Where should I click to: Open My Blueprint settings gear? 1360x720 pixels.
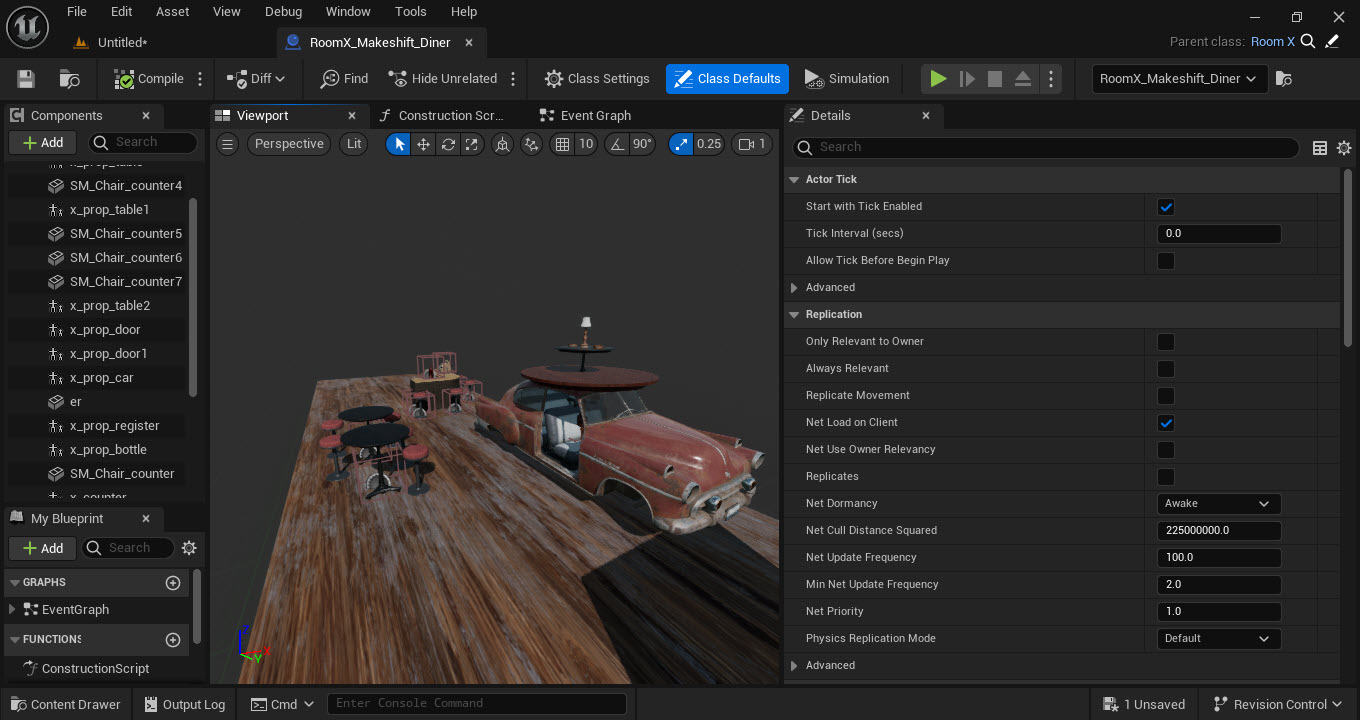click(x=189, y=548)
